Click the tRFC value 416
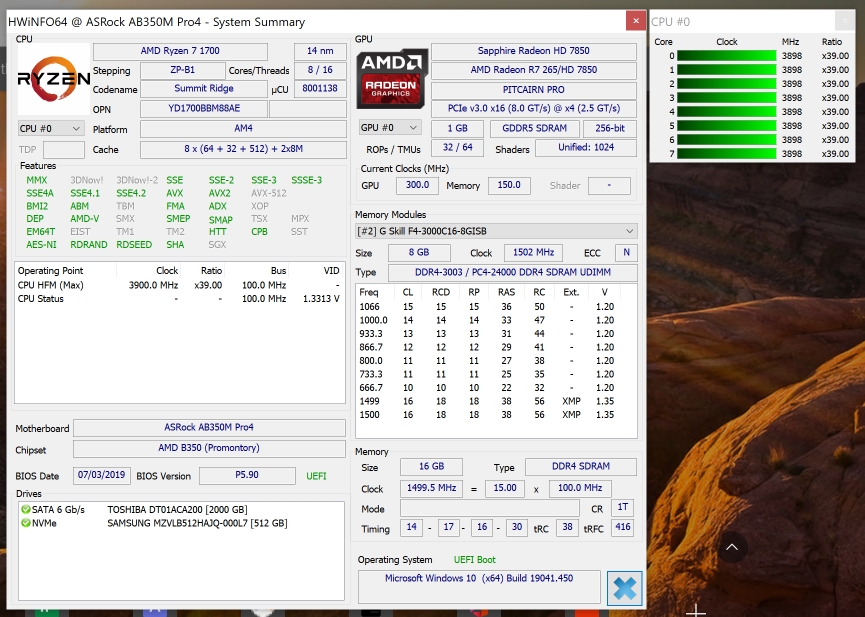The height and width of the screenshot is (617, 865). (623, 527)
